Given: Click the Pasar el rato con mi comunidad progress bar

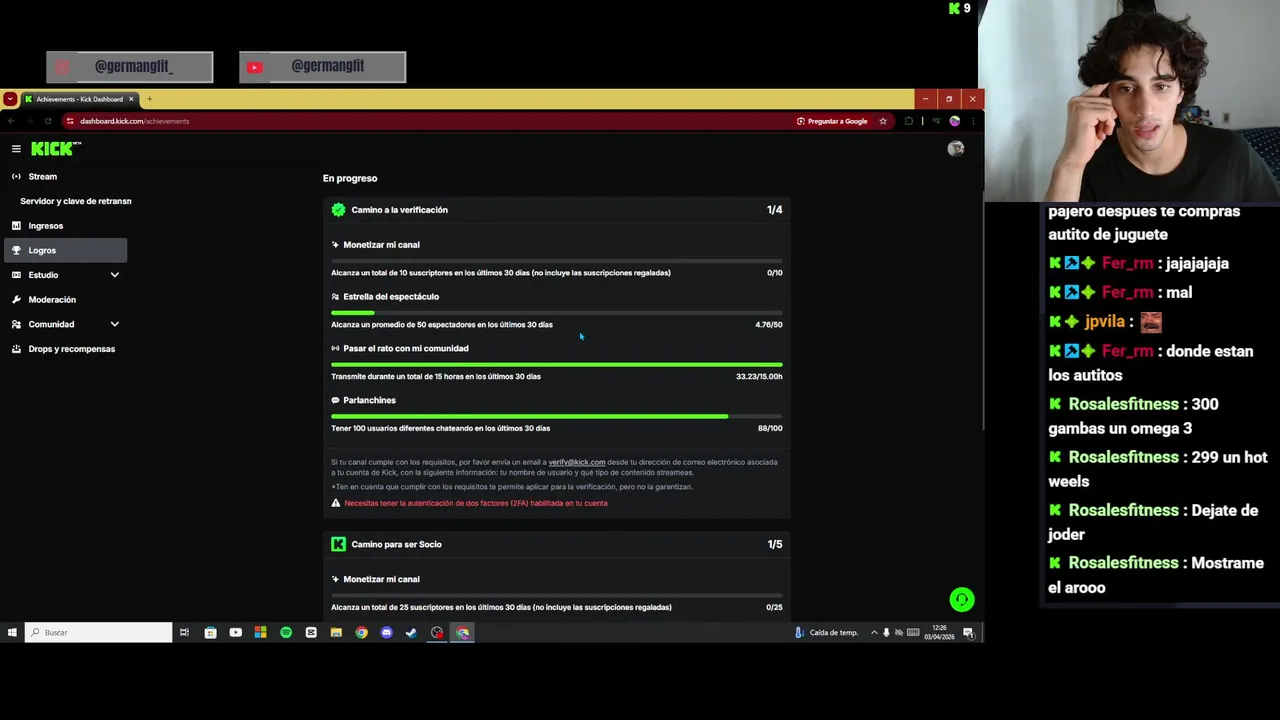Looking at the screenshot, I should pyautogui.click(x=557, y=365).
